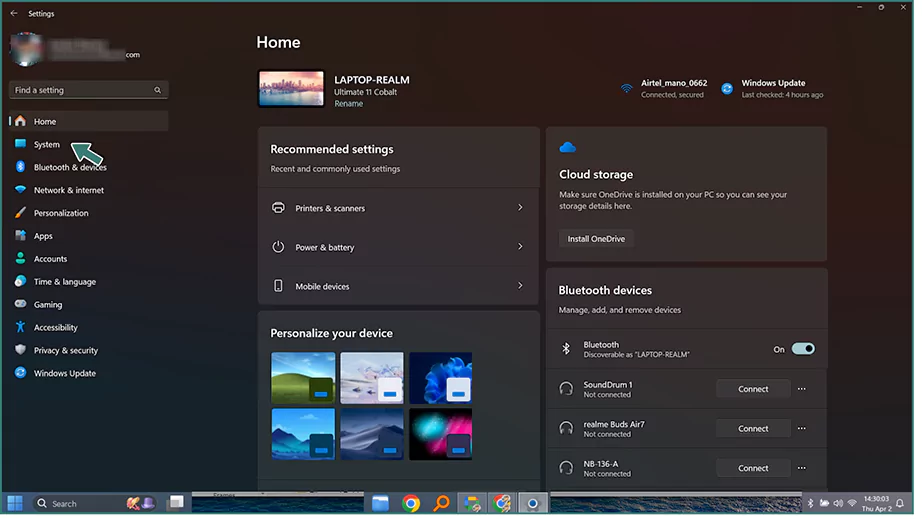The image size is (922, 519).
Task: Open the user account profile picture
Action: pos(26,49)
